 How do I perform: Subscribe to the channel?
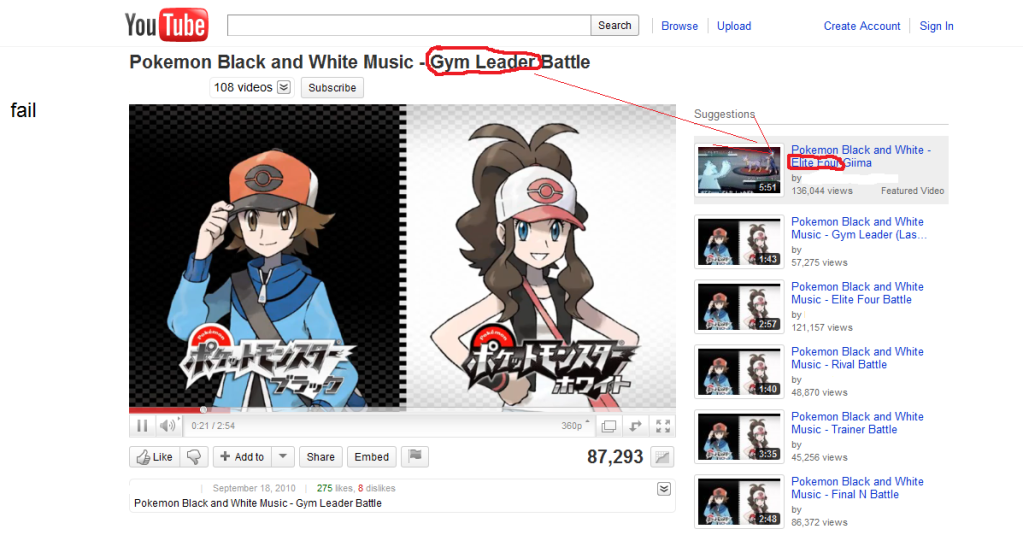(x=332, y=87)
